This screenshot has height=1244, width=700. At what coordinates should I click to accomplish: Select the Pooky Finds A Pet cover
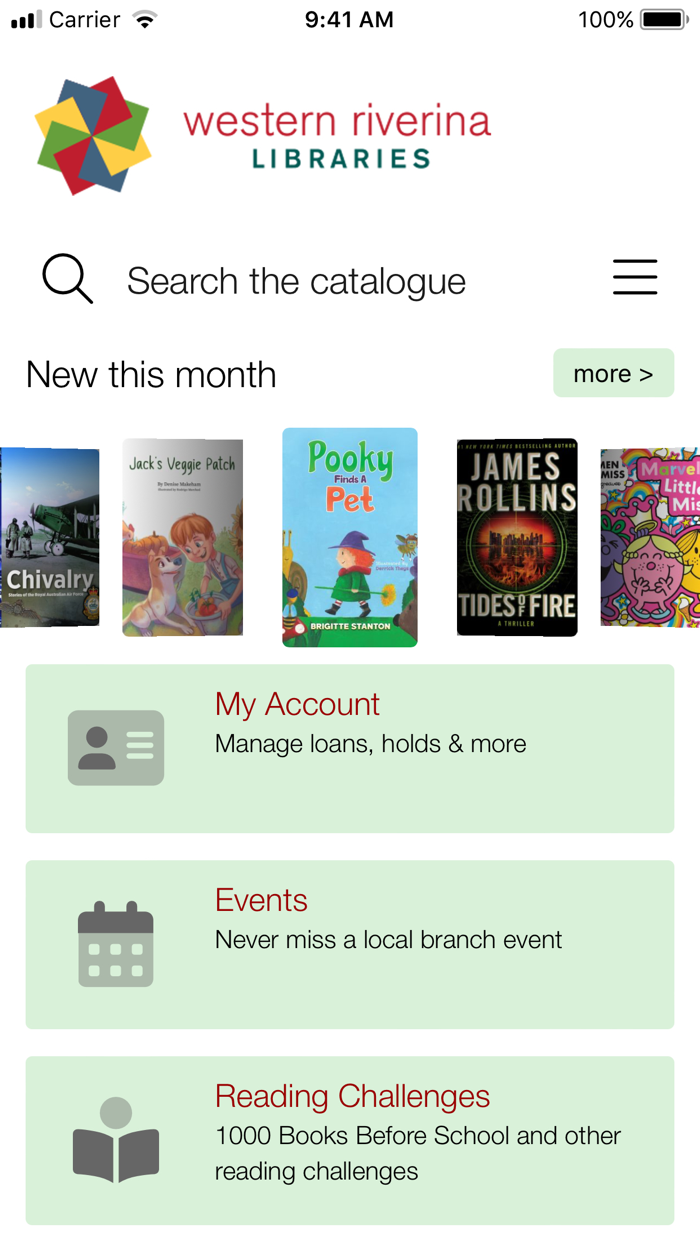coord(349,537)
